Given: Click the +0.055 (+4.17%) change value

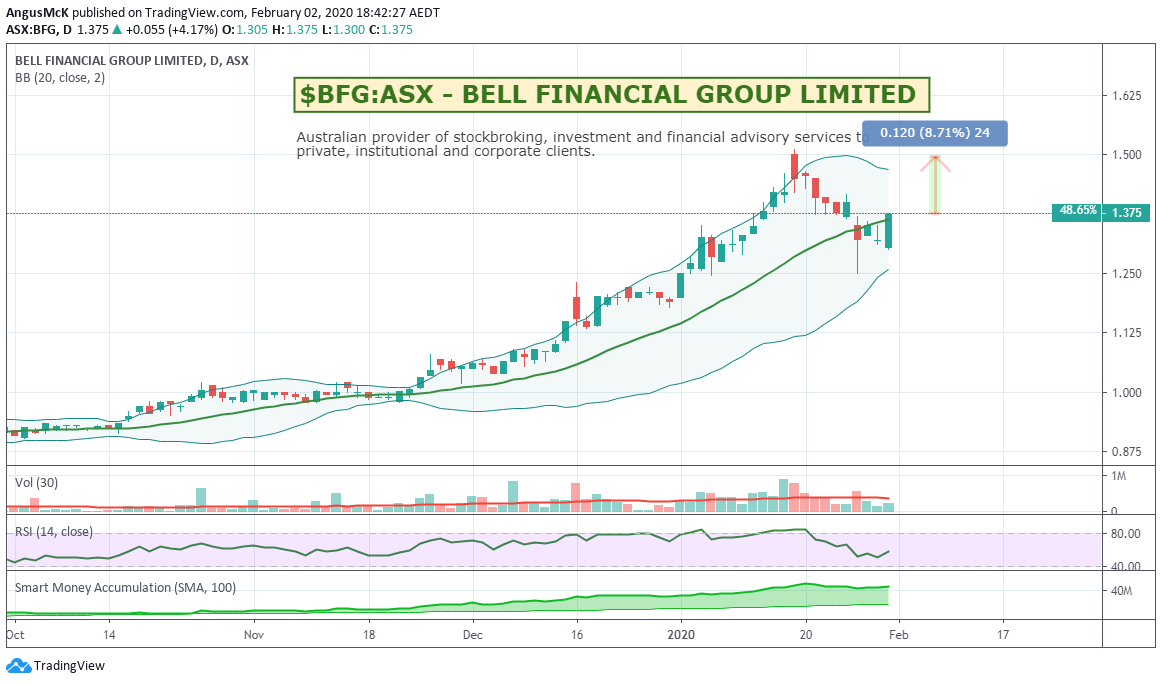Looking at the screenshot, I should pyautogui.click(x=172, y=30).
